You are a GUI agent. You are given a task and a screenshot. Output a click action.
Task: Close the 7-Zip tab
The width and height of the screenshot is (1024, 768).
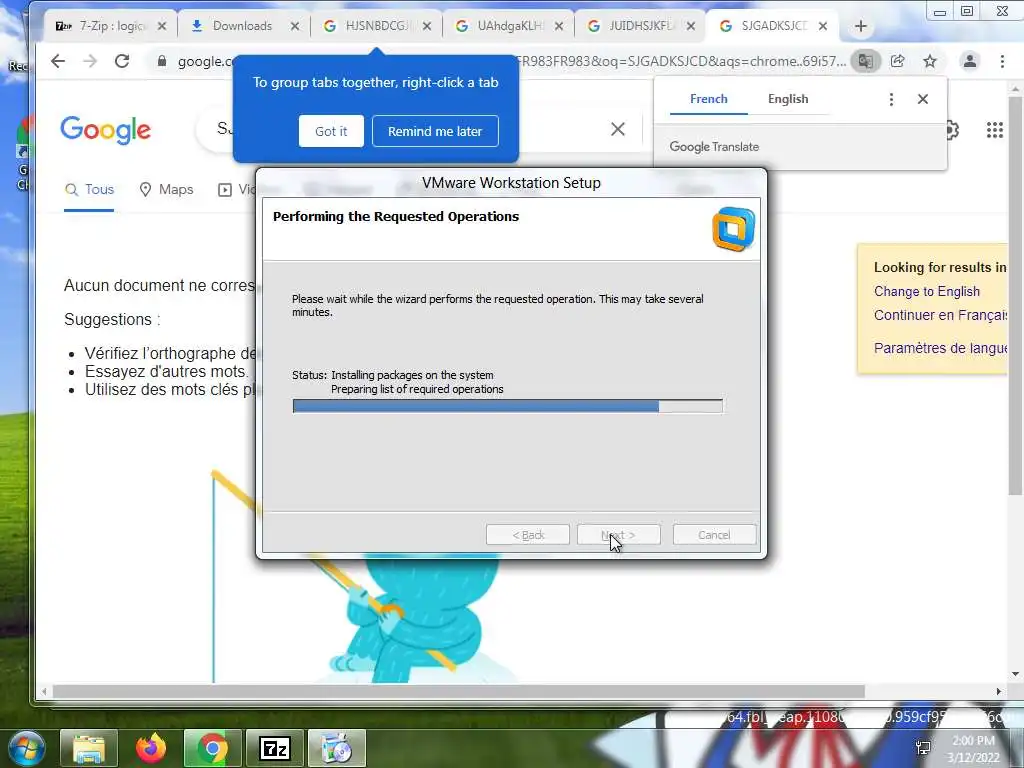[162, 26]
